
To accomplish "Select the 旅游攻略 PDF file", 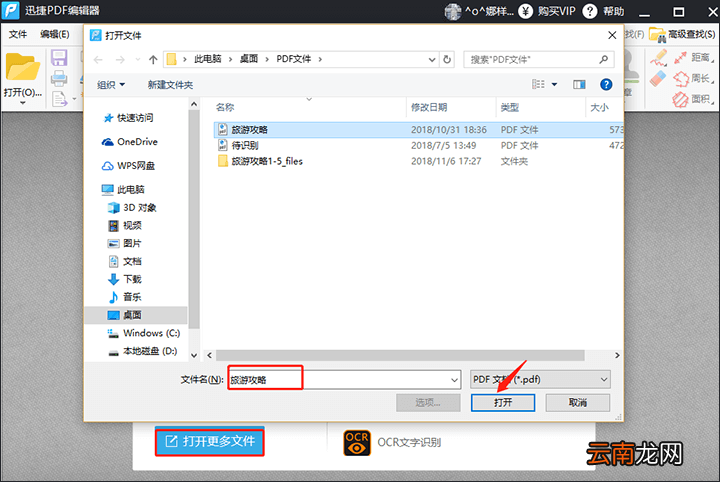I will (418, 130).
